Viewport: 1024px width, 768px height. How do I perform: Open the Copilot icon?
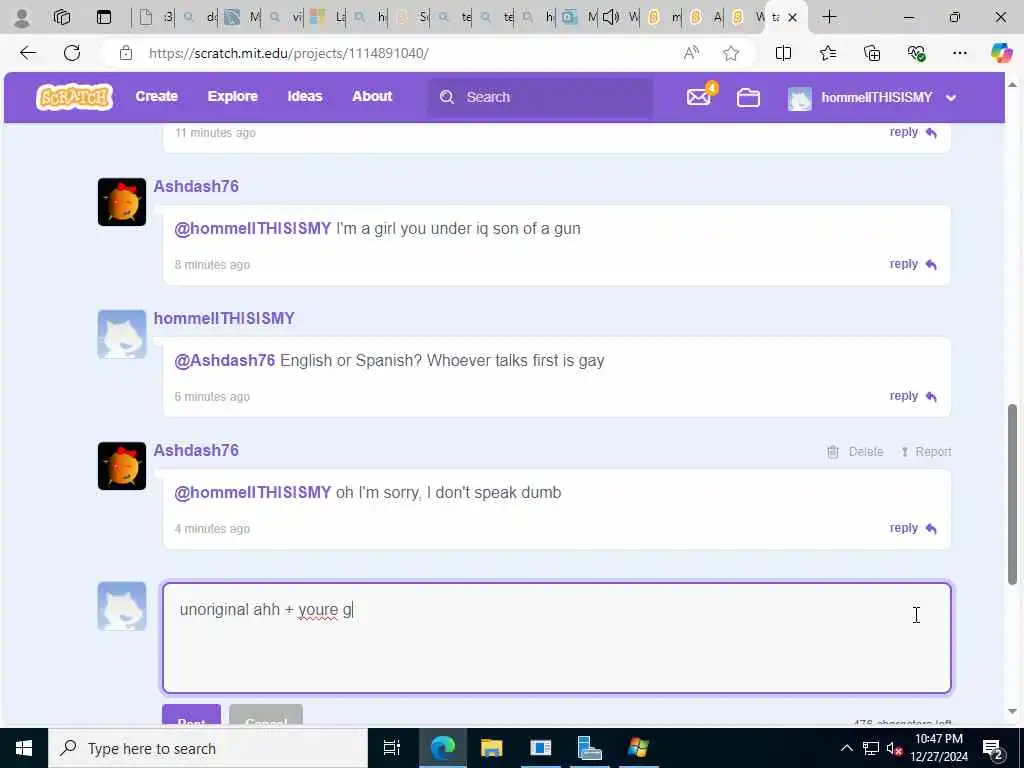[1000, 53]
